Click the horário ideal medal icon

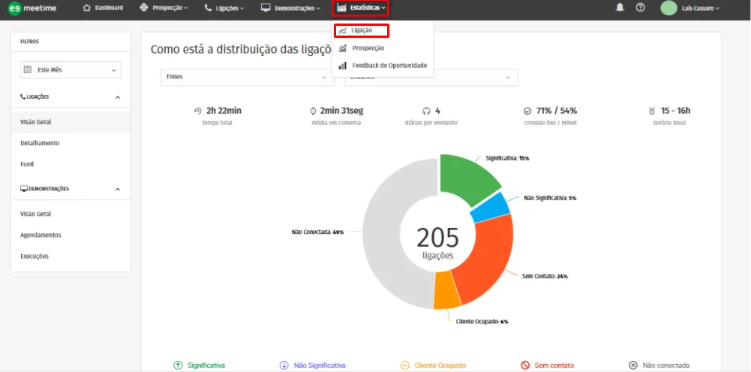click(x=651, y=111)
